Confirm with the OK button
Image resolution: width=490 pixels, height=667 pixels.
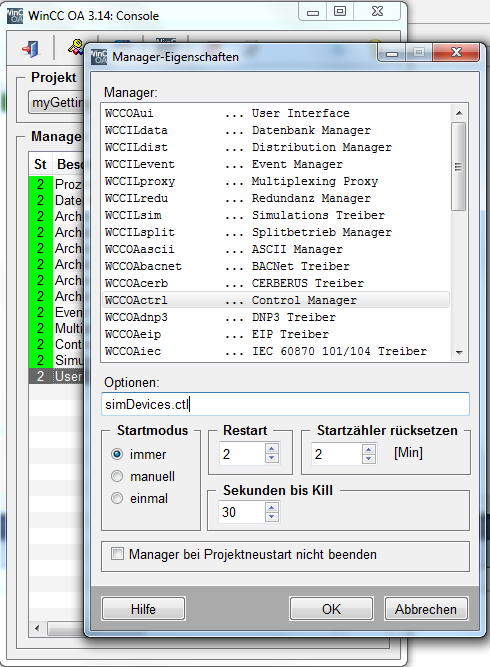(x=331, y=609)
